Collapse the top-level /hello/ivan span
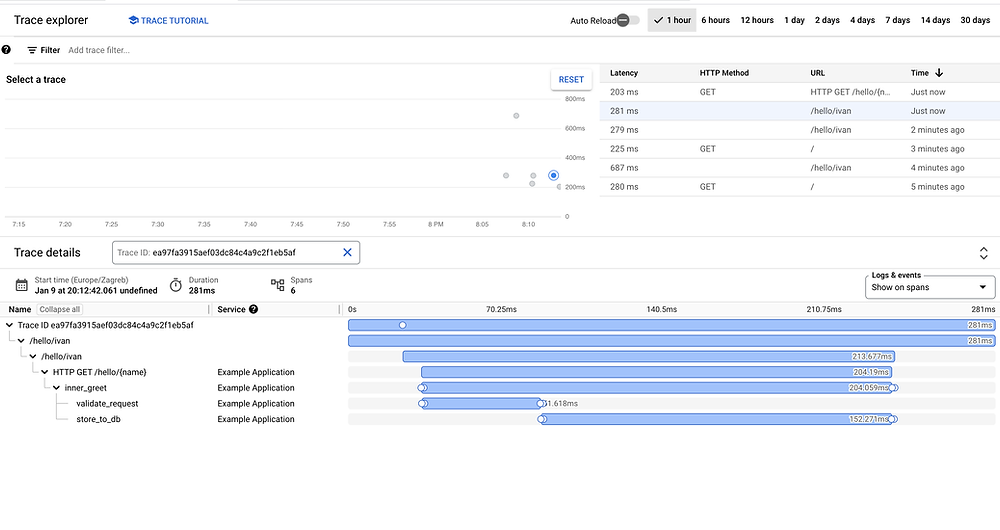The height and width of the screenshot is (530, 1000). pyautogui.click(x=21, y=341)
